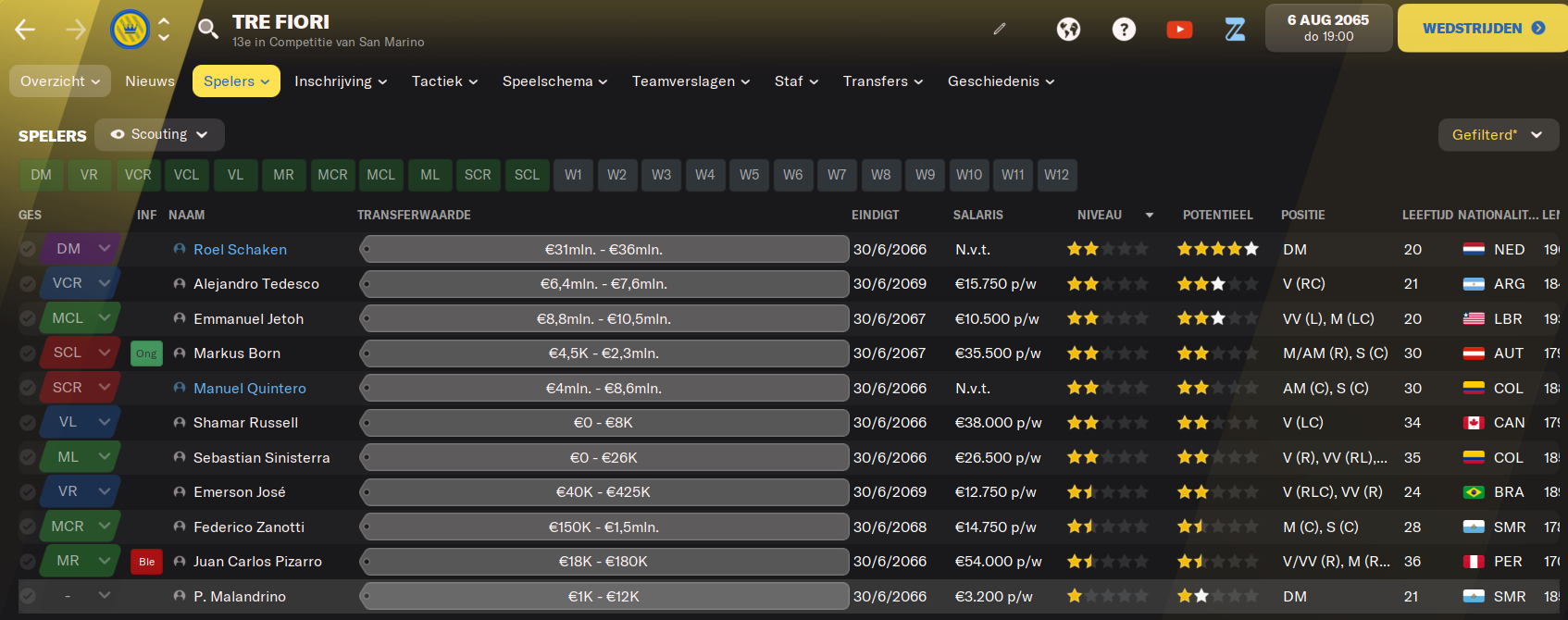Toggle selection check for the VL row
Image resolution: width=1568 pixels, height=620 pixels.
pyautogui.click(x=28, y=423)
